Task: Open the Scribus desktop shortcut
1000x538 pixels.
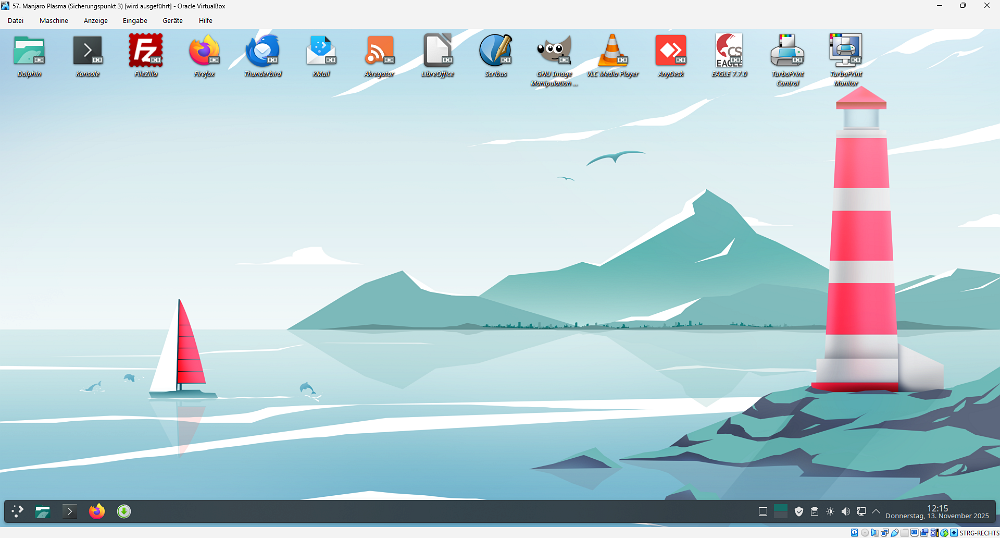Action: (x=495, y=50)
